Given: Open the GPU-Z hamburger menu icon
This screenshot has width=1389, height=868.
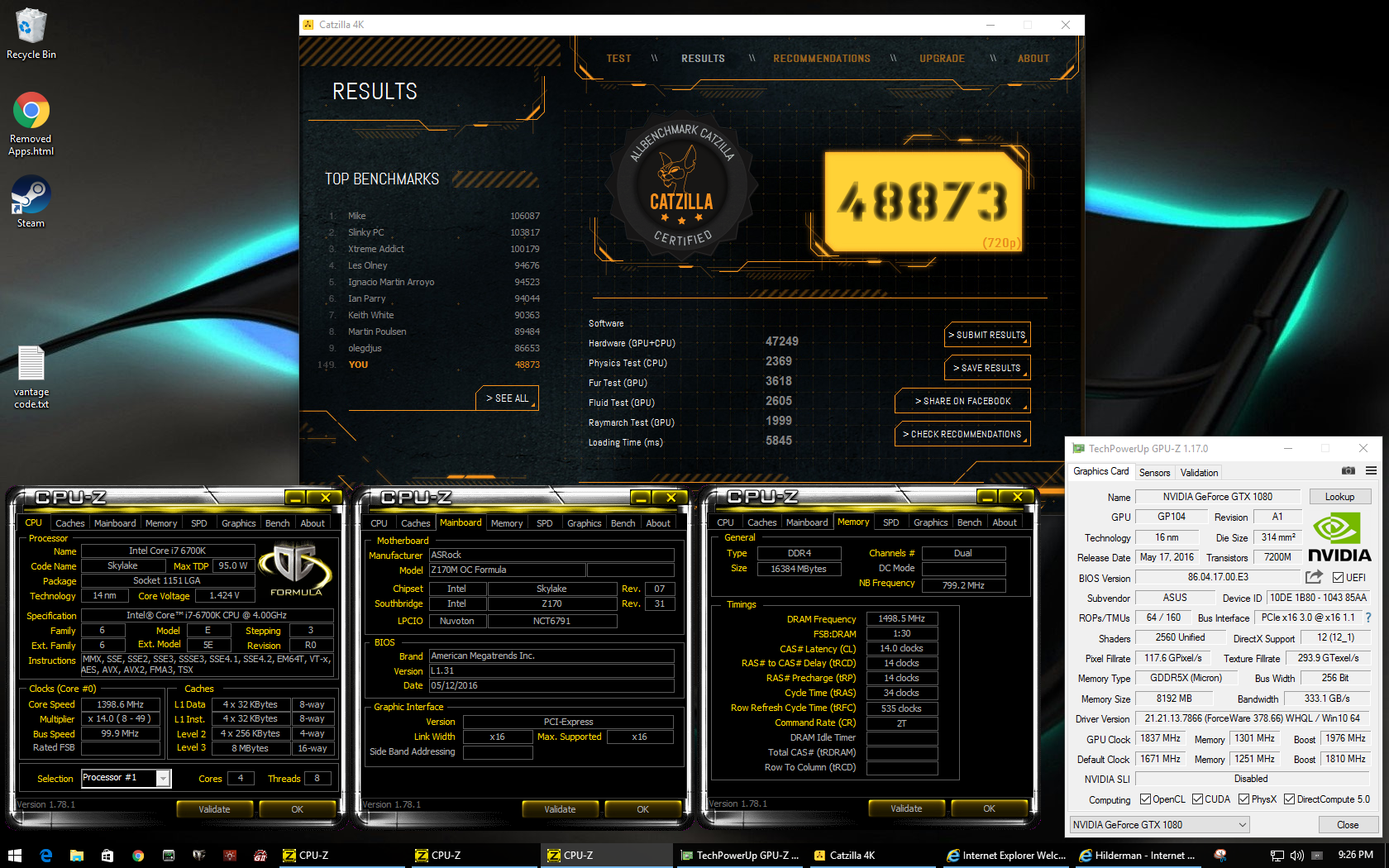Looking at the screenshot, I should click(1371, 470).
